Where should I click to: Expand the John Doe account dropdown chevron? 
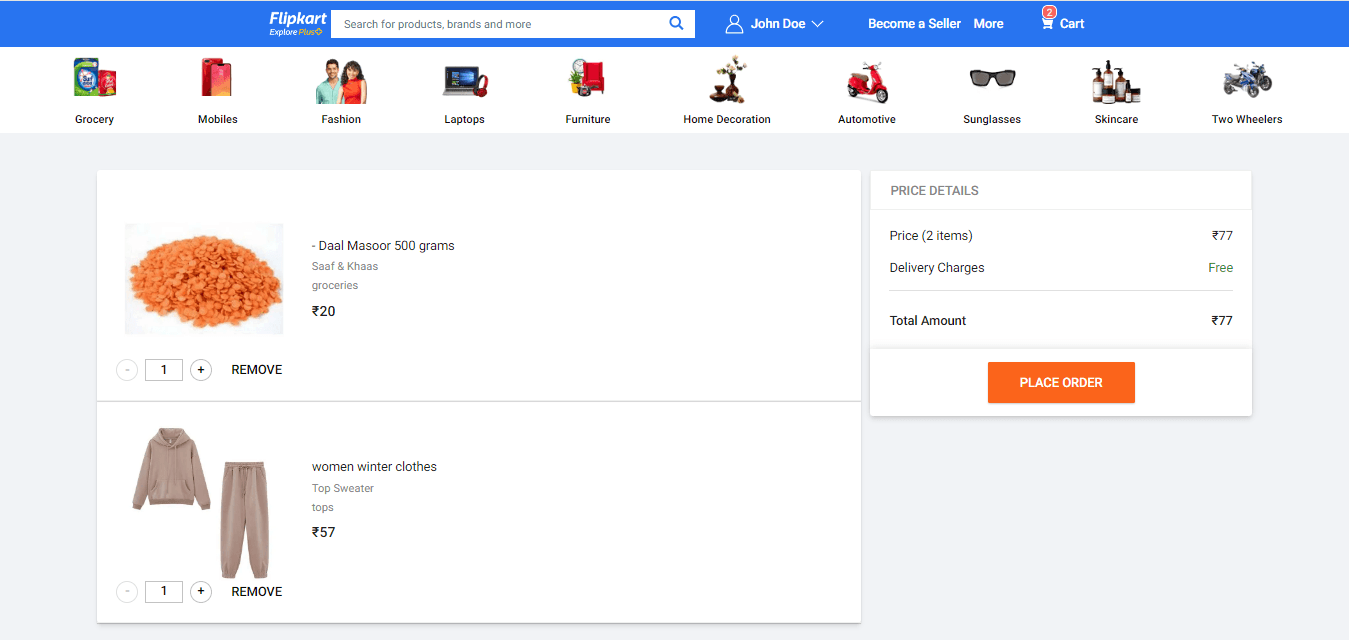[817, 24]
